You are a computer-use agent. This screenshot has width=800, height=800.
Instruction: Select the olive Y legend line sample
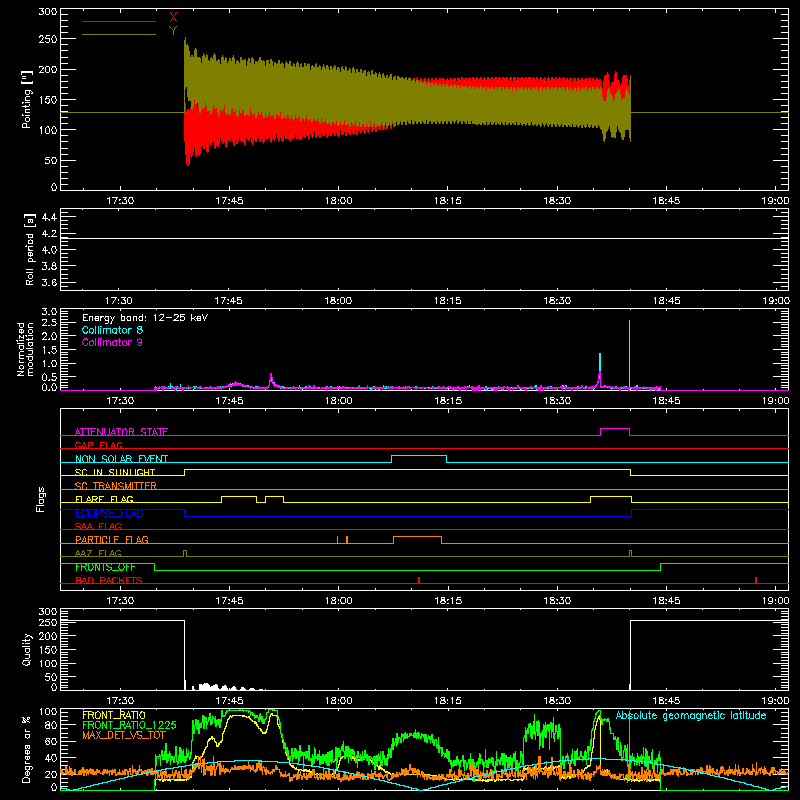click(119, 34)
